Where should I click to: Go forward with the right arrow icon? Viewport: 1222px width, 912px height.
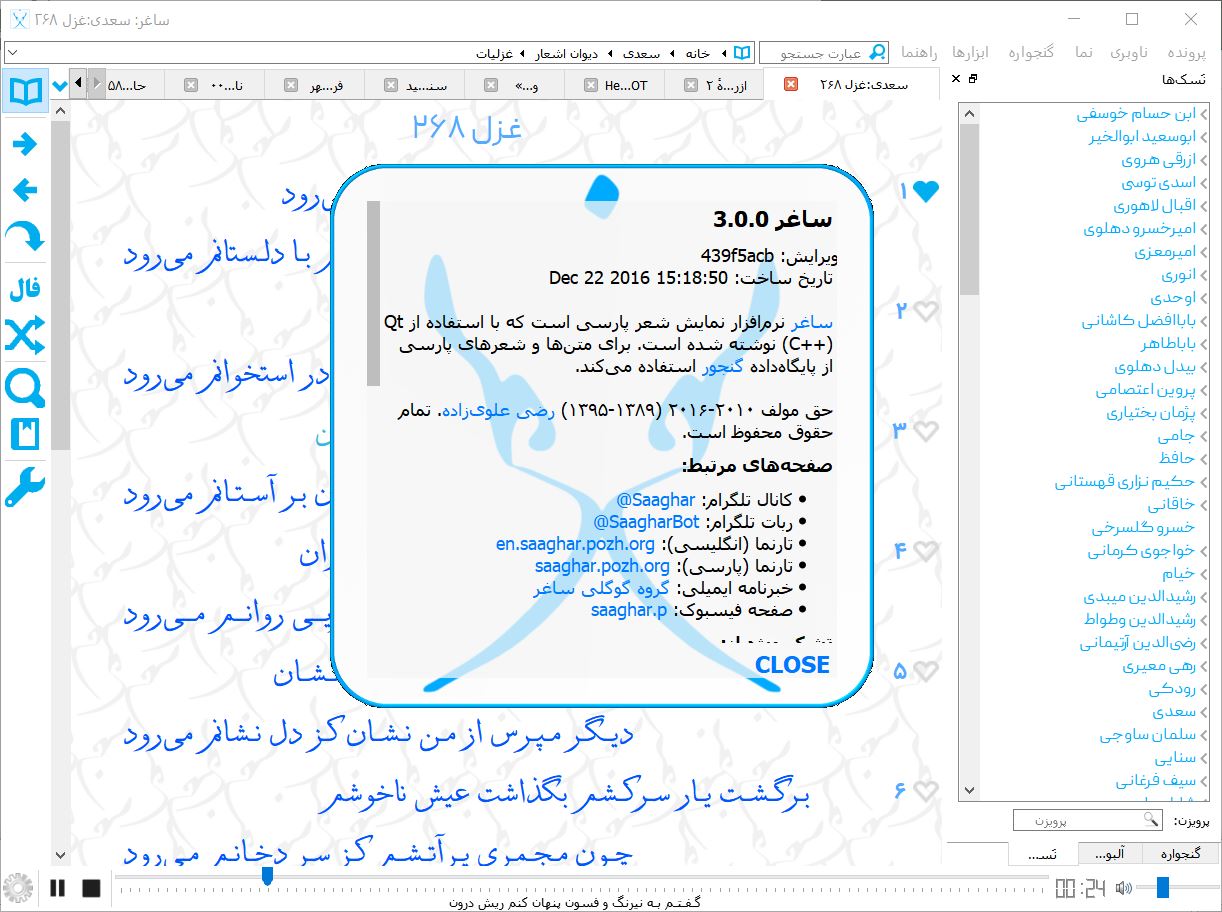click(x=25, y=145)
